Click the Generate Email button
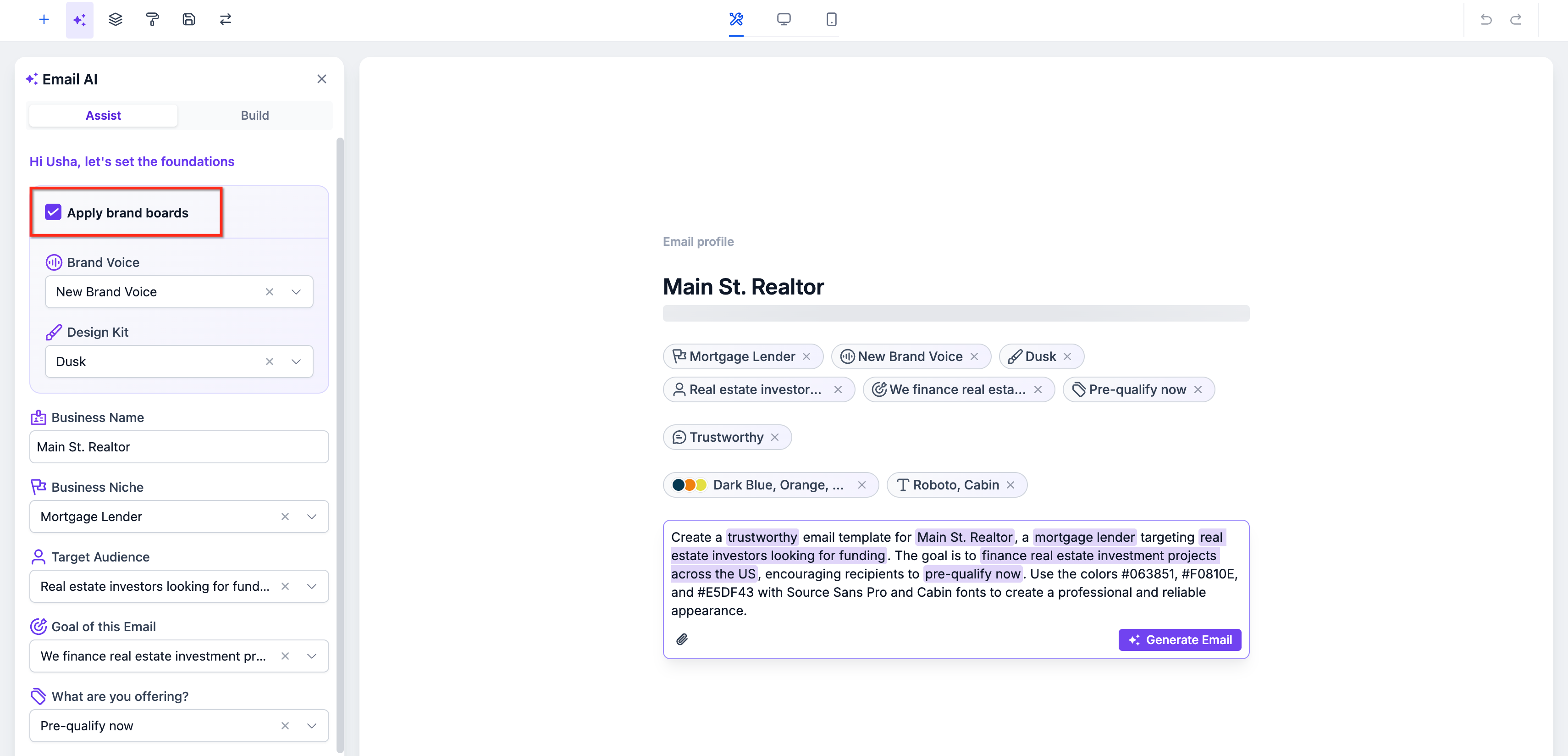This screenshot has width=1568, height=756. (x=1179, y=639)
